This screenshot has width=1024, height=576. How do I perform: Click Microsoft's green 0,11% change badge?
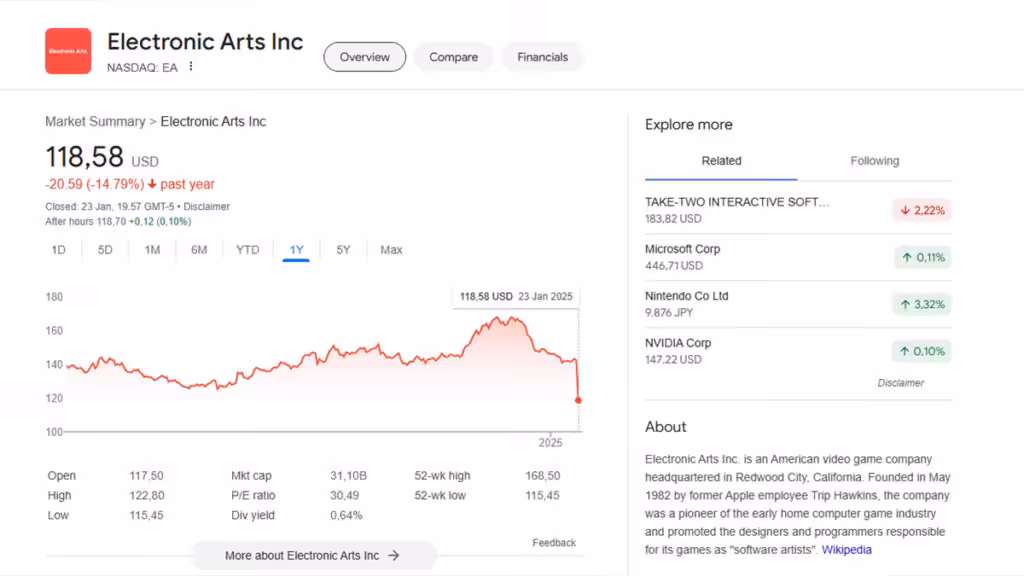[x=920, y=257]
